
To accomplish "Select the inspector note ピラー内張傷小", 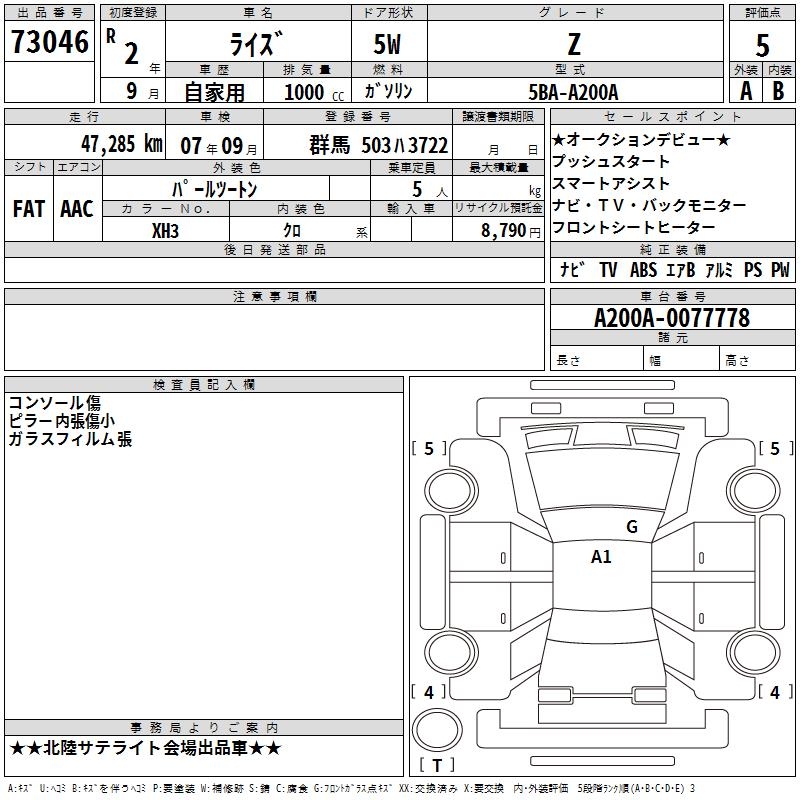I will tap(62, 421).
